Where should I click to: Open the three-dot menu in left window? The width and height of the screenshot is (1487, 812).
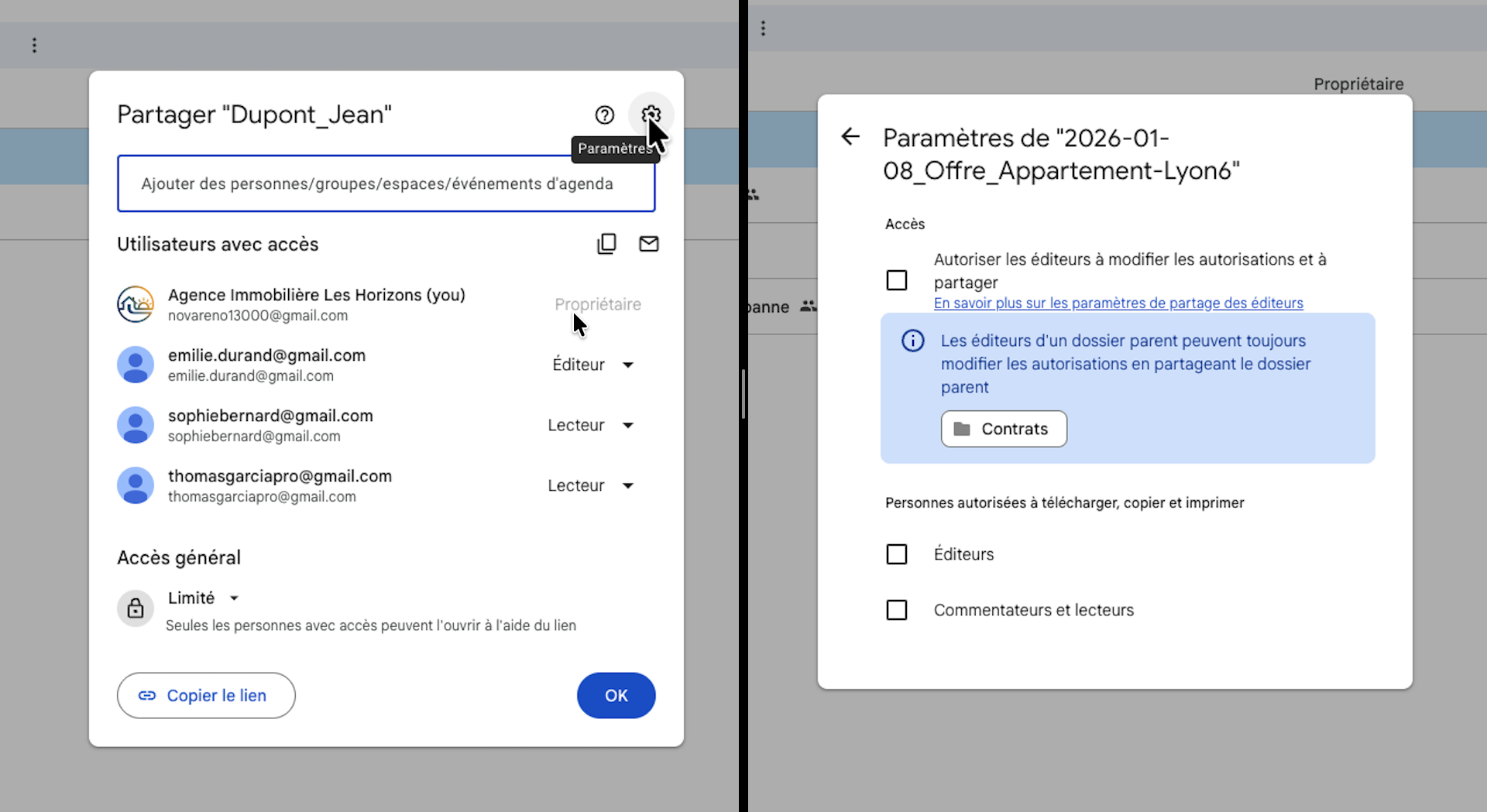[x=34, y=46]
